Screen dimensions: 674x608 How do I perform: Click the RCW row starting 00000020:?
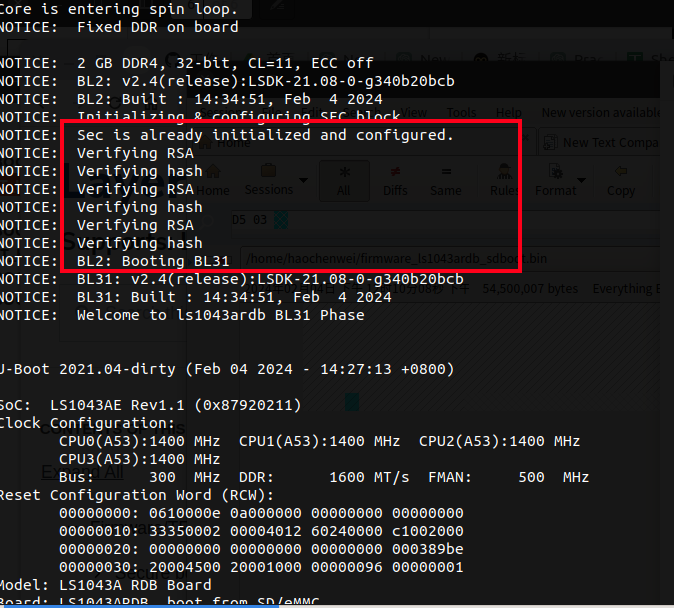coord(261,550)
